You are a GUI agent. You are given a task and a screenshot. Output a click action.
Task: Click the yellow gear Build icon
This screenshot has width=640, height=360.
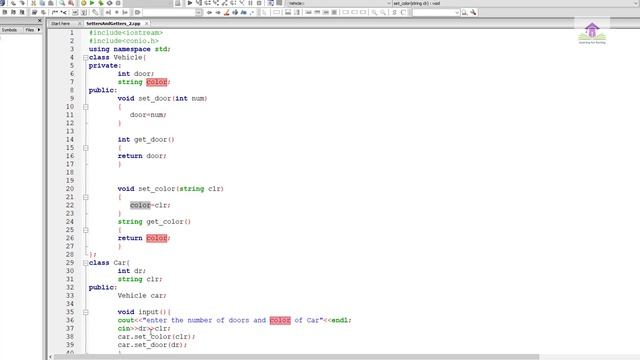pos(83,3)
